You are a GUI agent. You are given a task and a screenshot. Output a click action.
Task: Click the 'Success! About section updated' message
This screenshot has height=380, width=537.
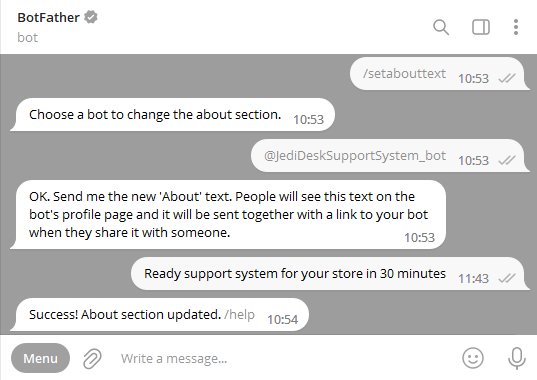[x=160, y=314]
